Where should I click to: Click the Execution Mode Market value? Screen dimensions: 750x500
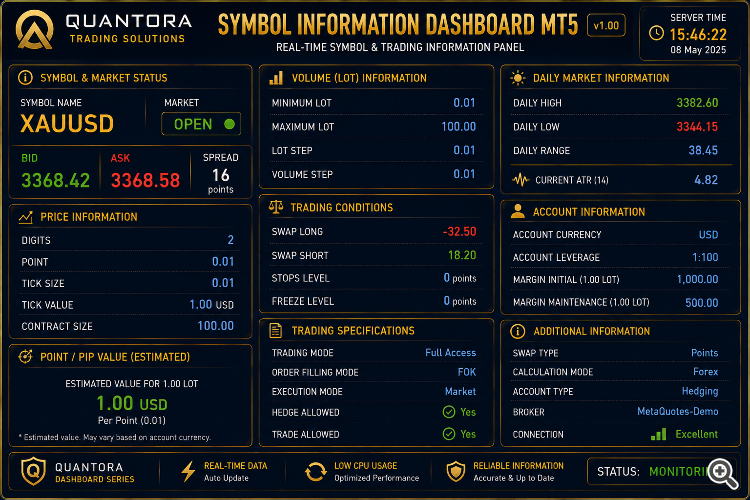(x=460, y=391)
